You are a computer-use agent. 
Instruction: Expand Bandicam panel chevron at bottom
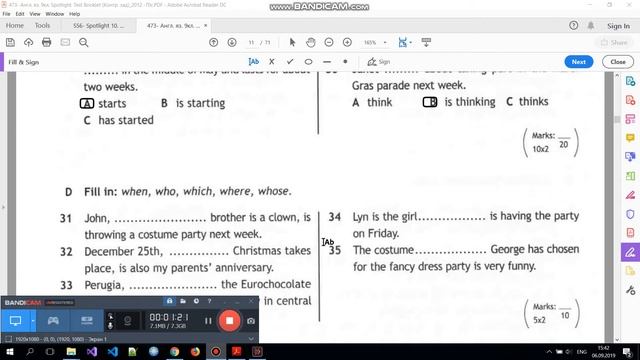(x=251, y=339)
